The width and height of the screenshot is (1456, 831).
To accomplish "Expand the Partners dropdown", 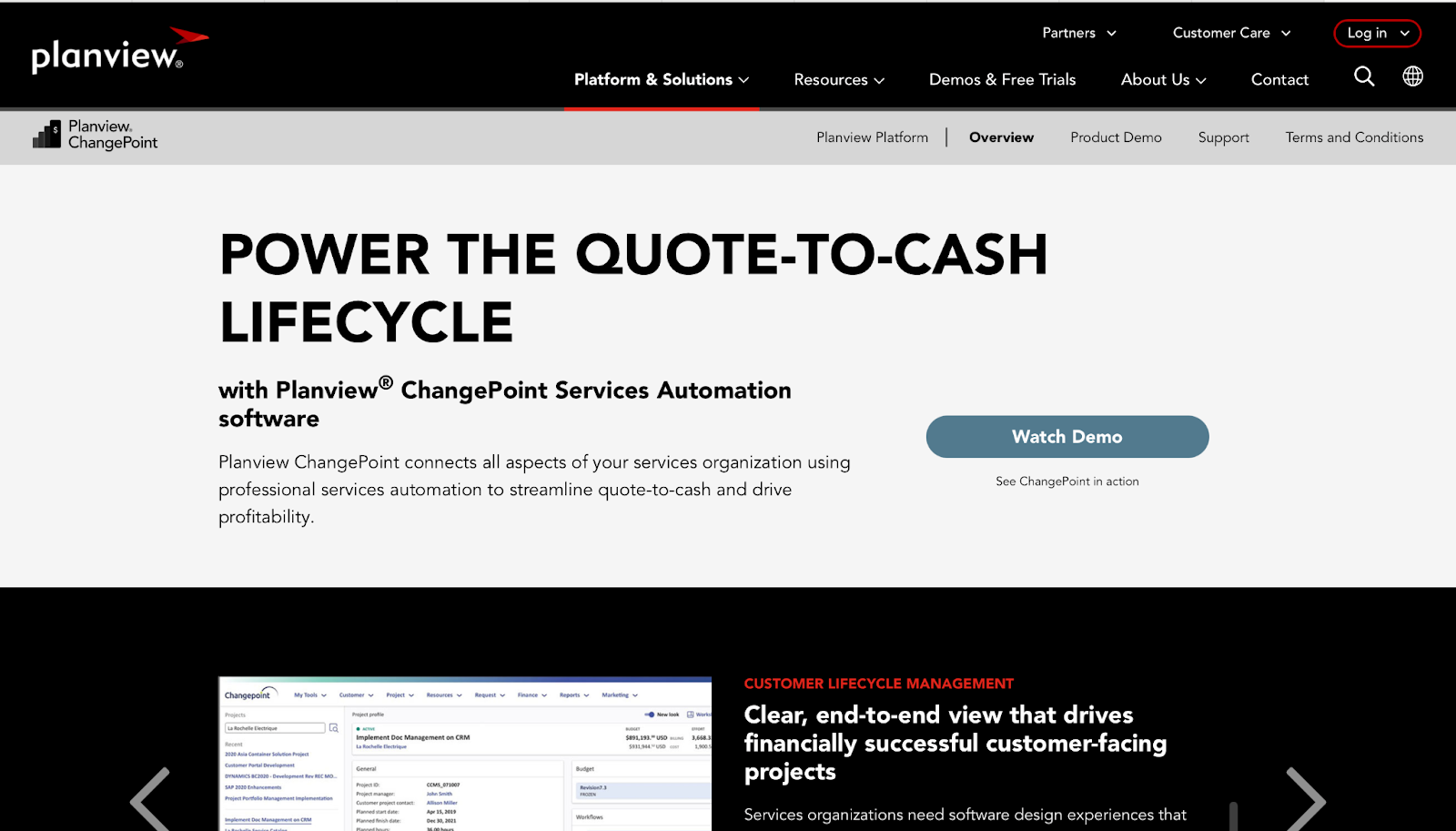I will click(1079, 33).
